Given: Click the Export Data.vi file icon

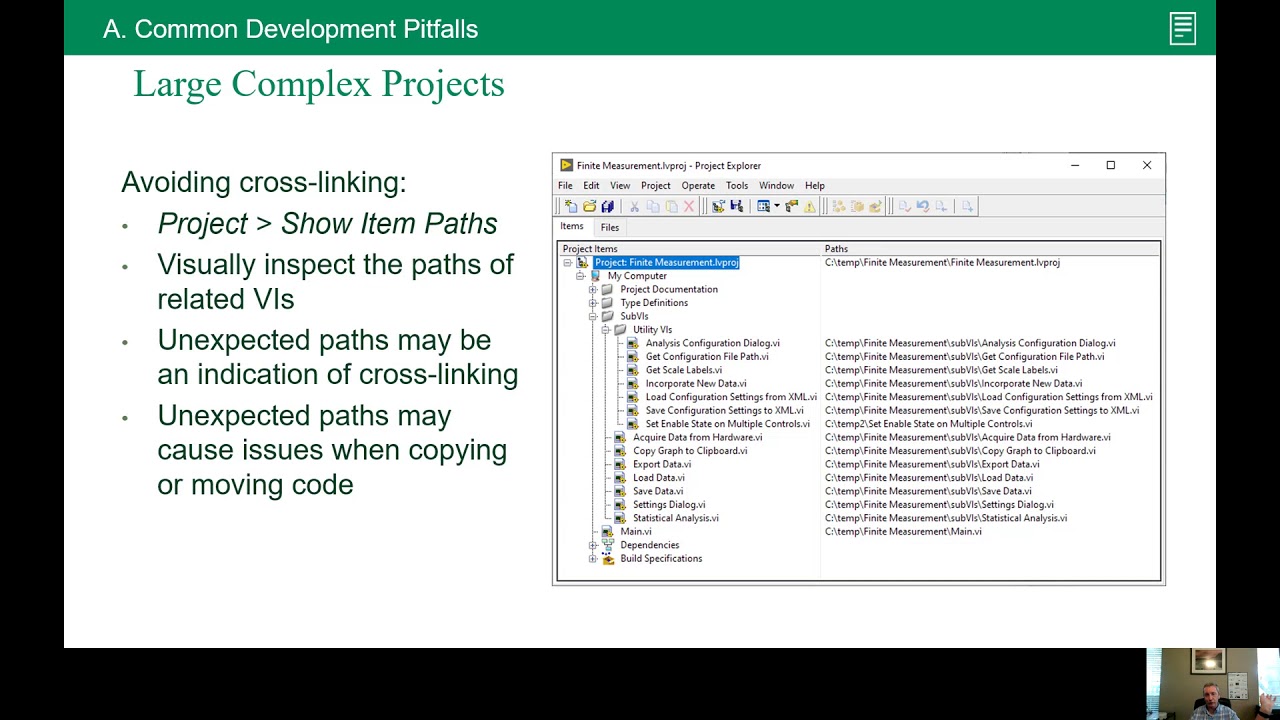Looking at the screenshot, I should [620, 464].
